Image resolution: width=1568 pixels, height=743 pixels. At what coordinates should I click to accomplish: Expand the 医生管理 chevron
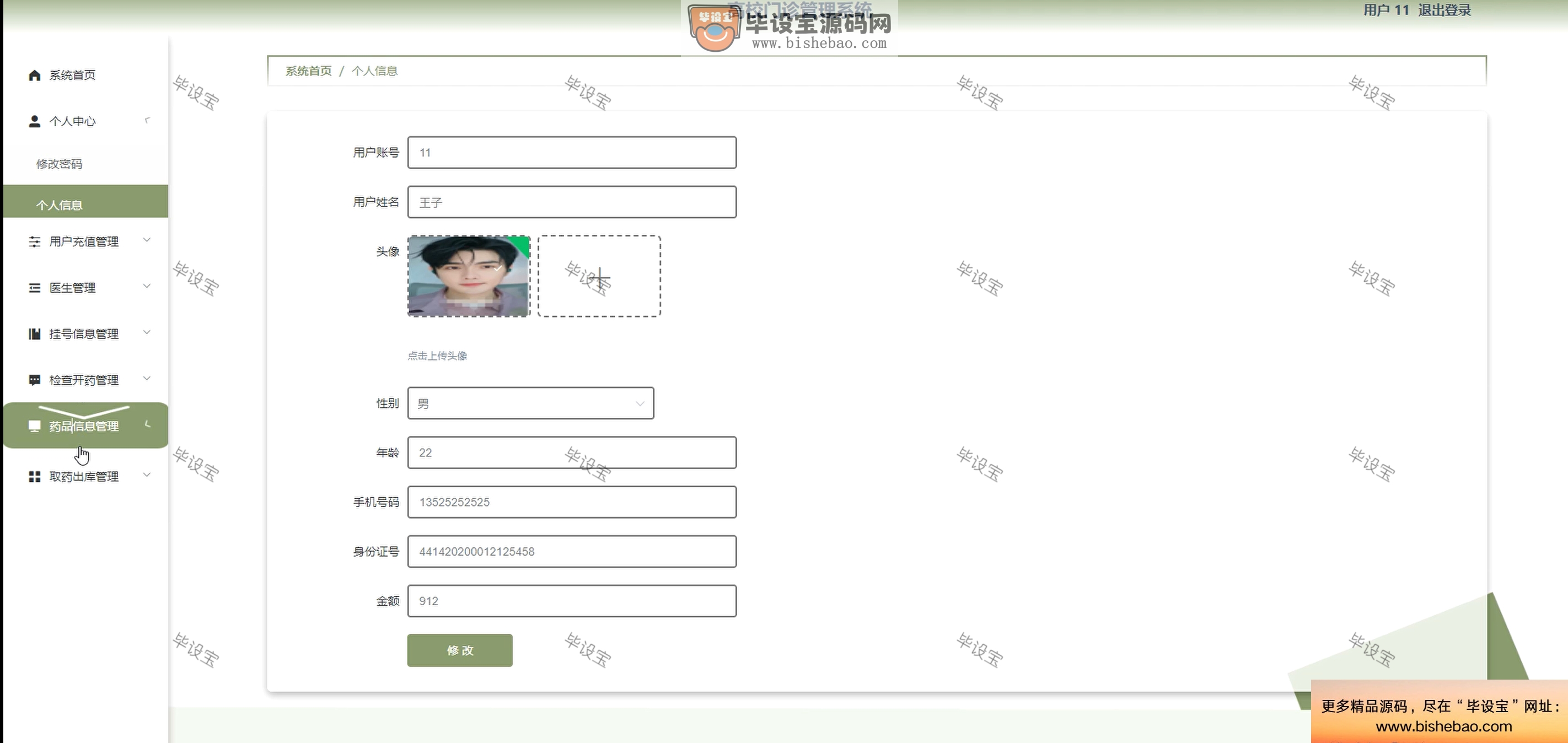(x=147, y=286)
